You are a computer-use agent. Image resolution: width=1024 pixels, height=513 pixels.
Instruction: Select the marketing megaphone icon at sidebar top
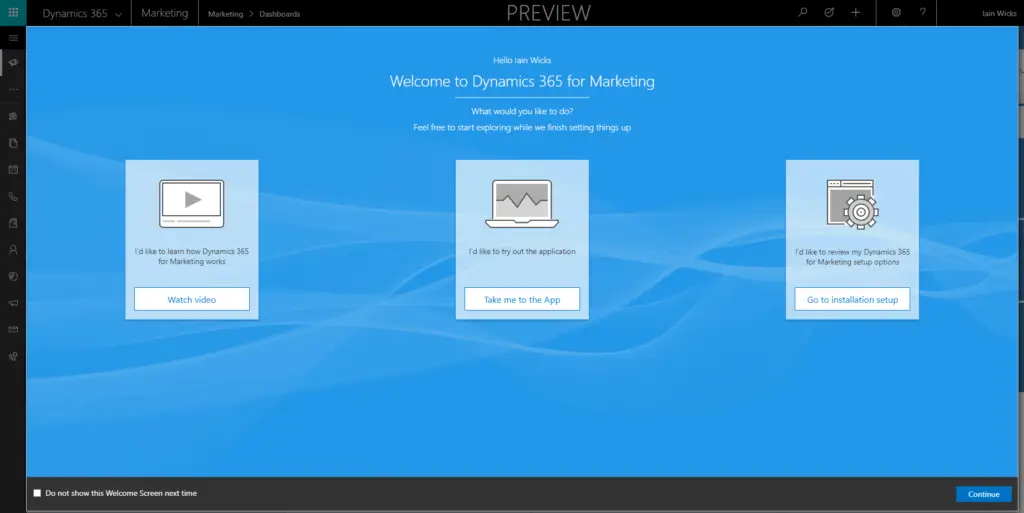point(13,63)
